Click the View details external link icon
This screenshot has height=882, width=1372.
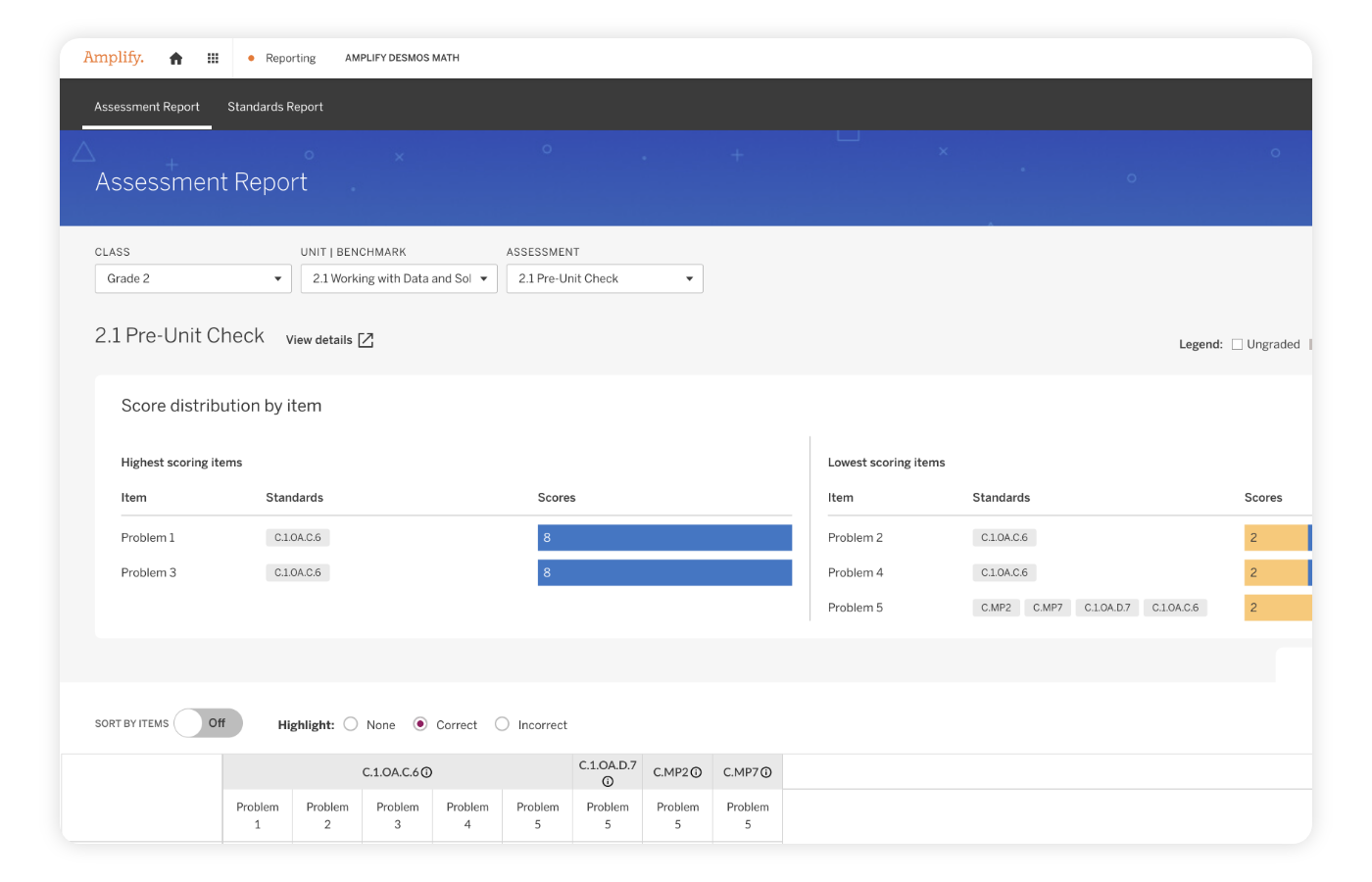click(x=366, y=340)
